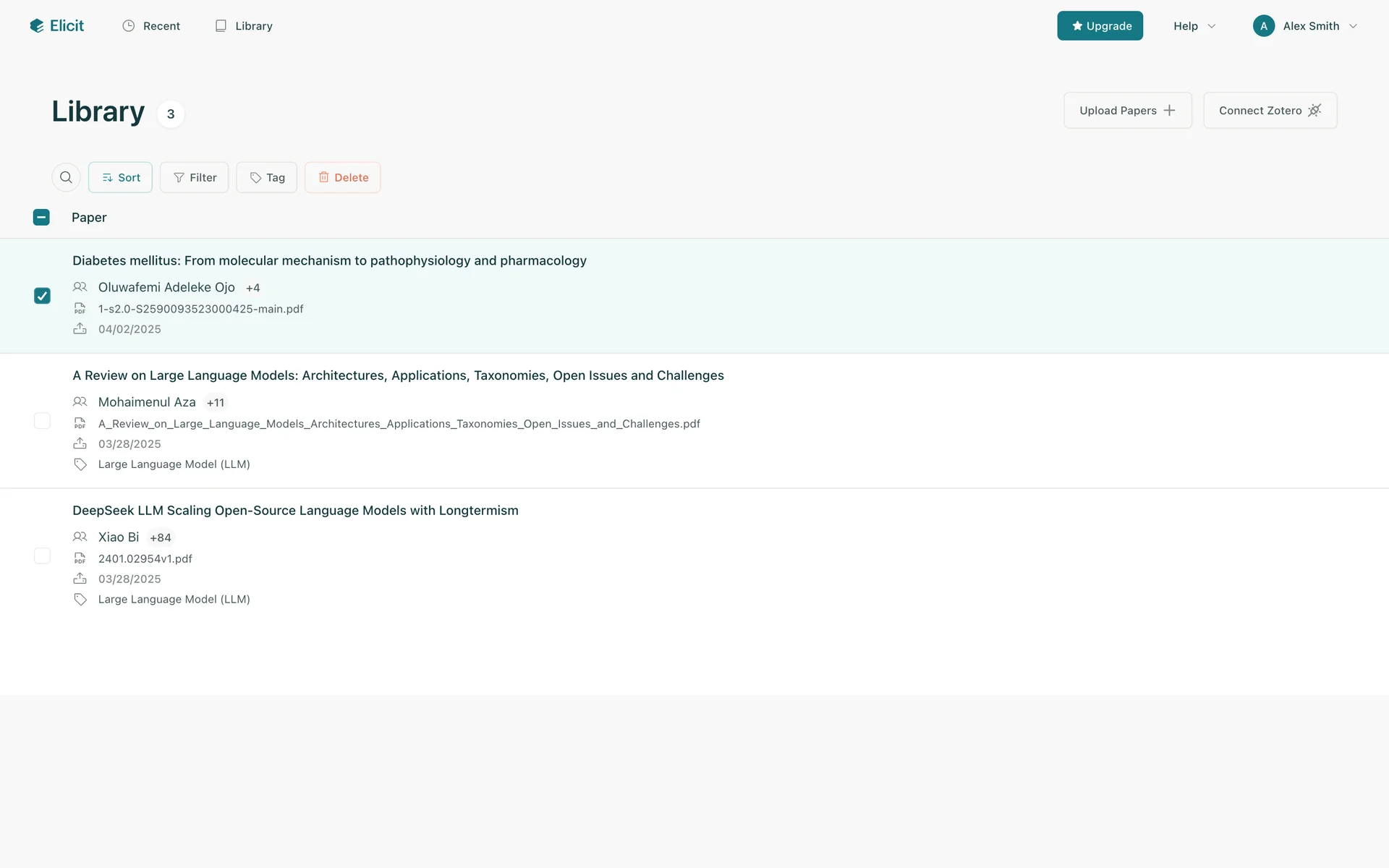Image resolution: width=1389 pixels, height=868 pixels.
Task: Open the library search magnifier icon
Action: point(66,177)
